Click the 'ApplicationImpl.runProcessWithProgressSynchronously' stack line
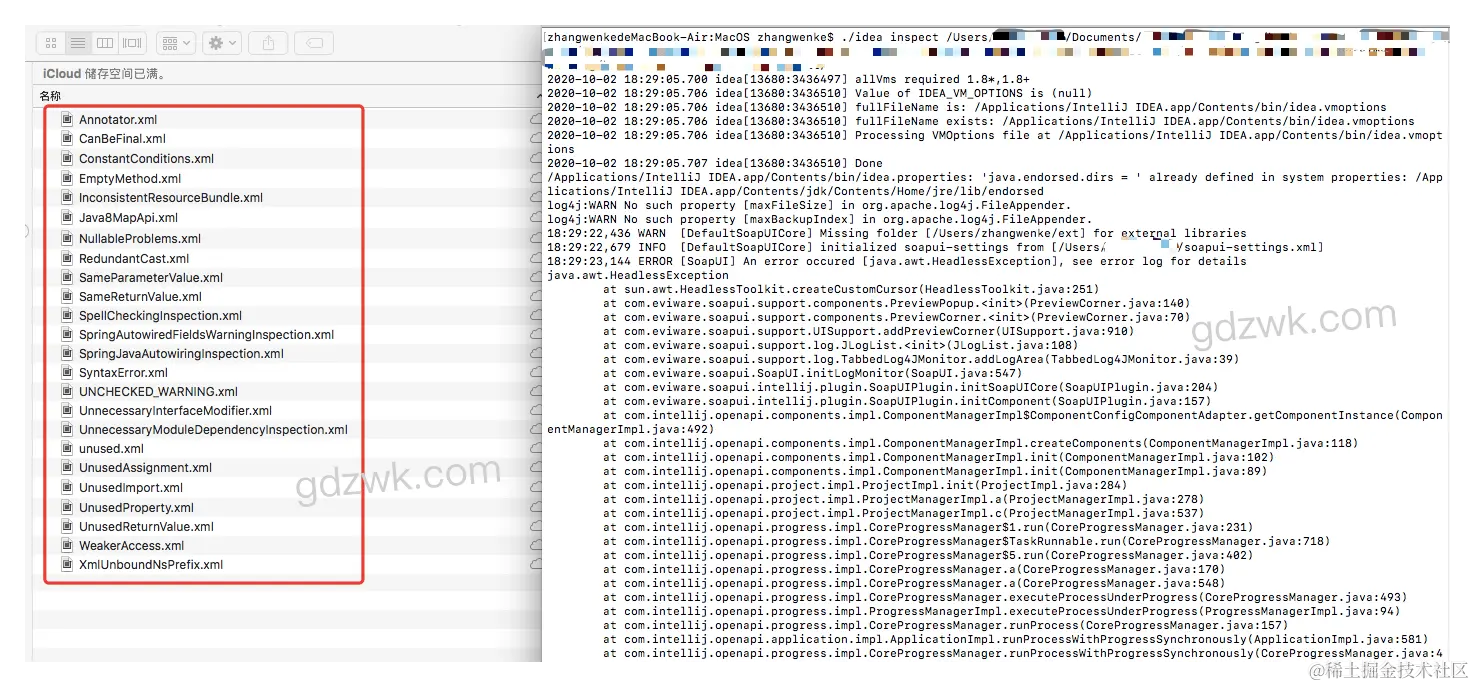Image resolution: width=1475 pixels, height=687 pixels. 1015,639
